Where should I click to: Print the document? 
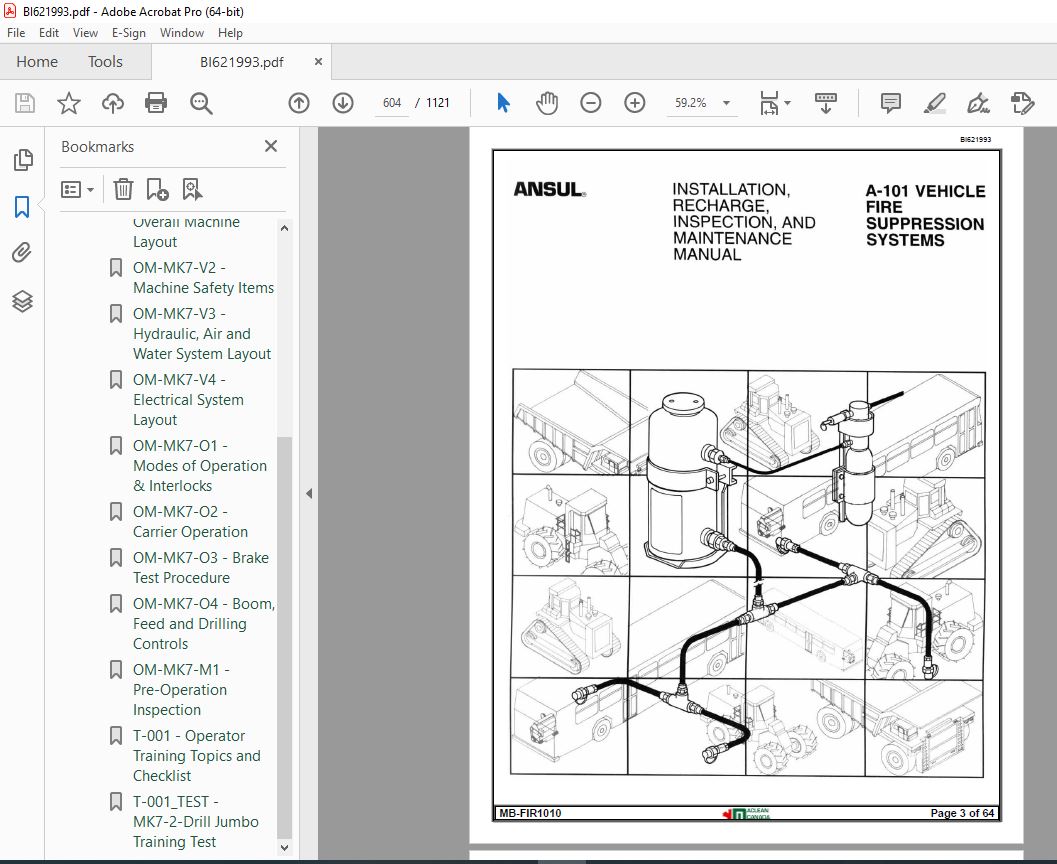click(x=156, y=103)
